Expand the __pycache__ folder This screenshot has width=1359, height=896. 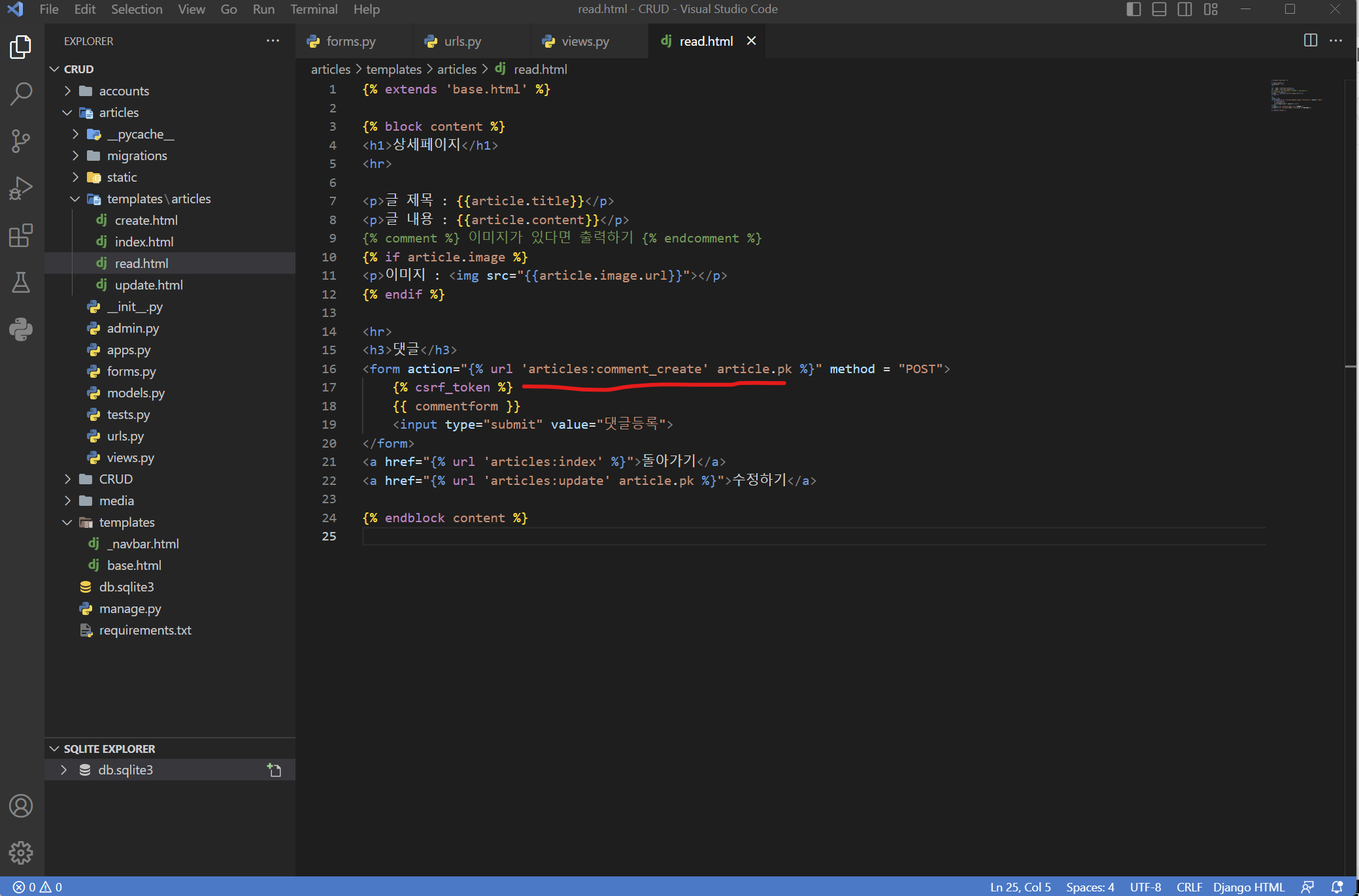[x=75, y=134]
